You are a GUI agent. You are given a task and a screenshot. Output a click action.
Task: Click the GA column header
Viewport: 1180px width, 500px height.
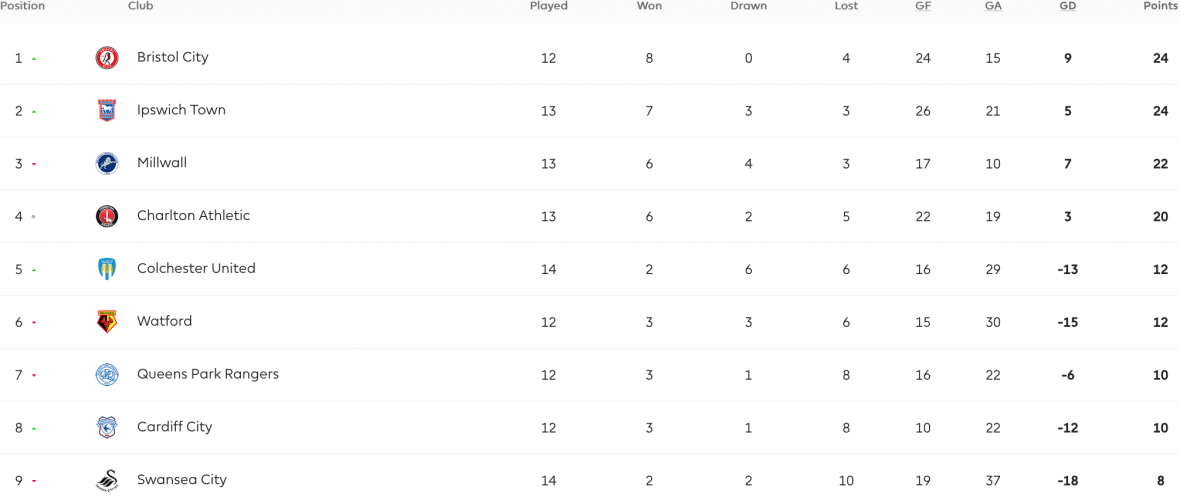point(993,6)
